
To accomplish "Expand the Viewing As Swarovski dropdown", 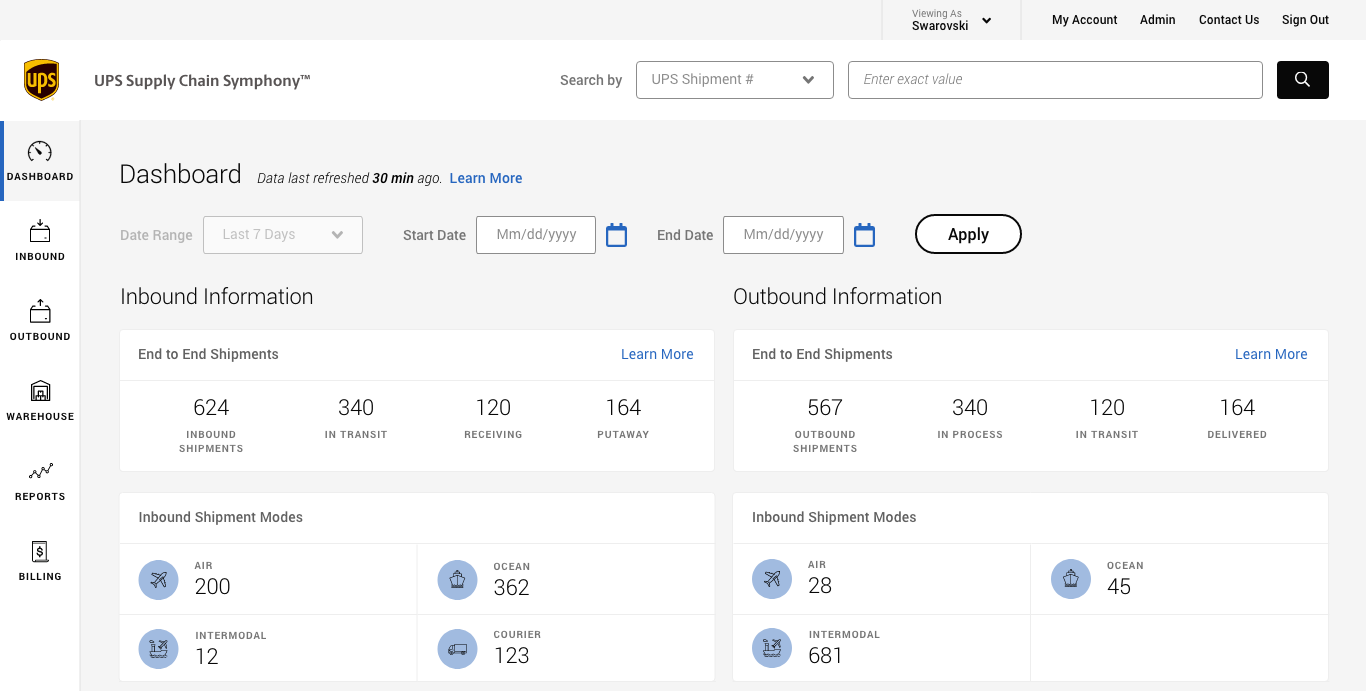I will [x=951, y=20].
